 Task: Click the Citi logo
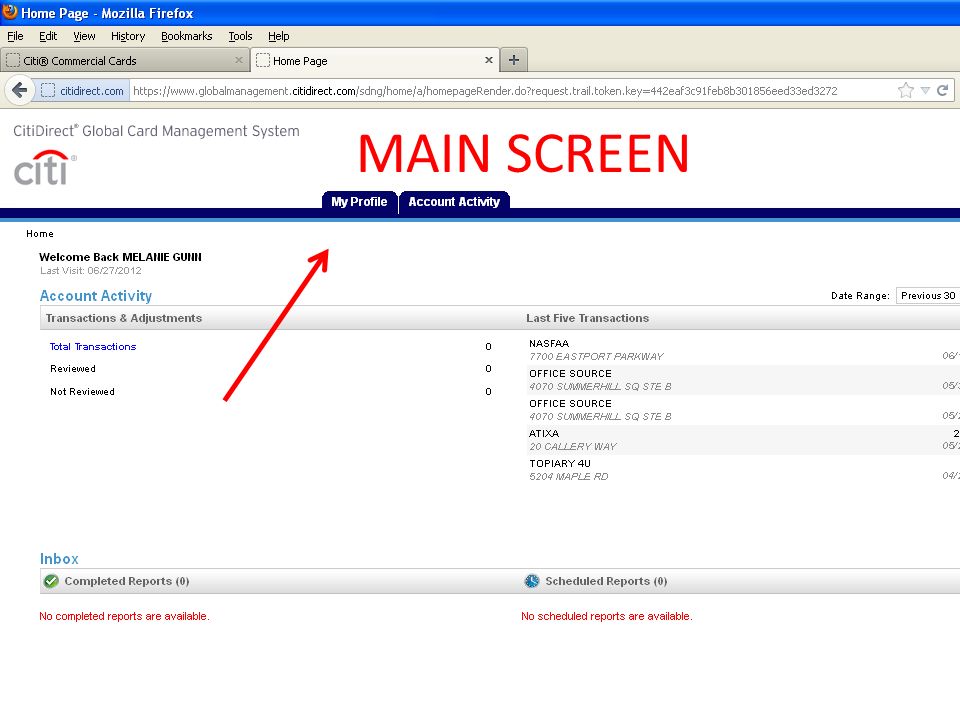tap(45, 168)
